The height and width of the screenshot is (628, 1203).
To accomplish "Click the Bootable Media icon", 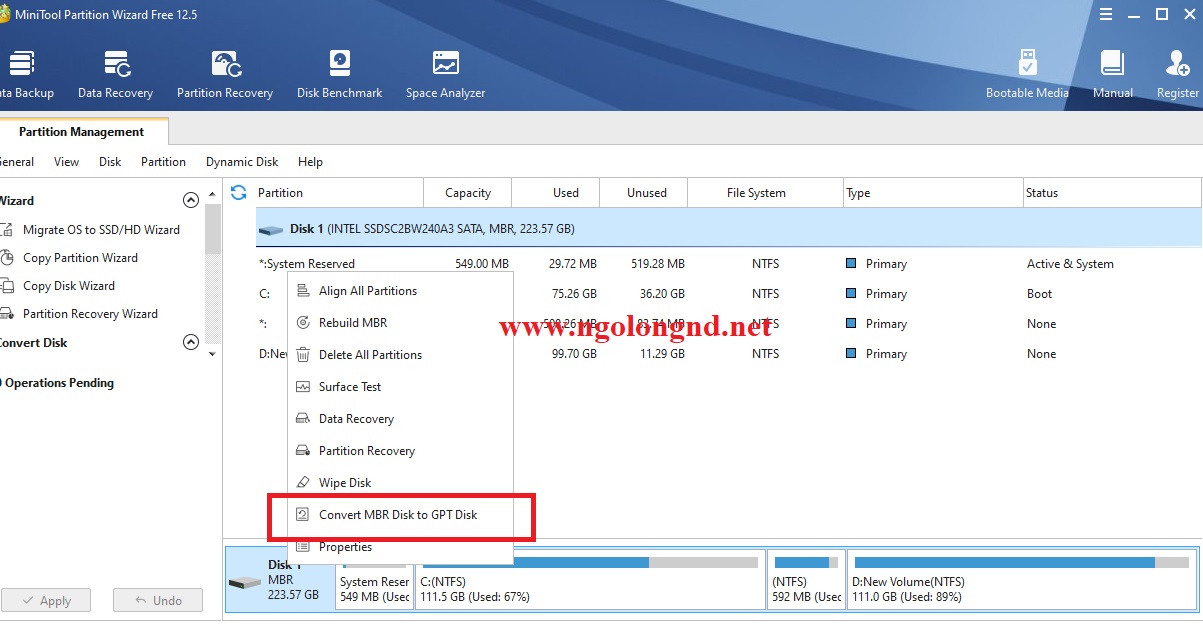I will (x=1027, y=75).
